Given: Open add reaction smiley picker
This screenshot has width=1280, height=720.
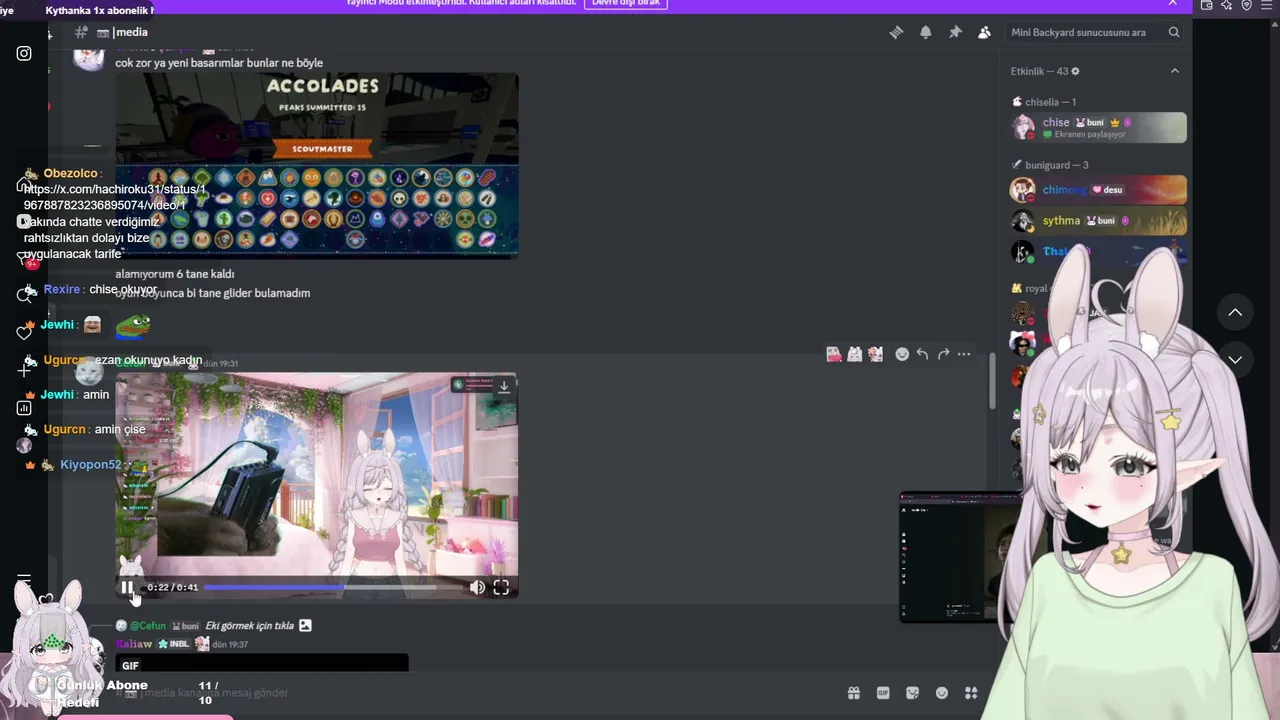Looking at the screenshot, I should coord(902,354).
